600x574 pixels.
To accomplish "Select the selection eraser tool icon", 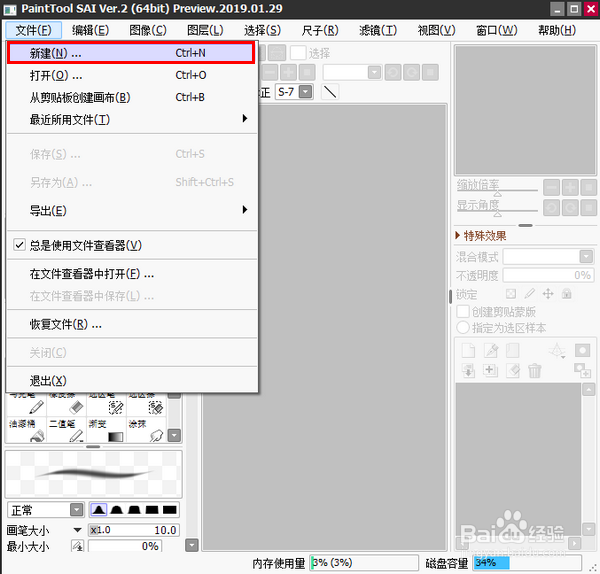I will pos(156,407).
